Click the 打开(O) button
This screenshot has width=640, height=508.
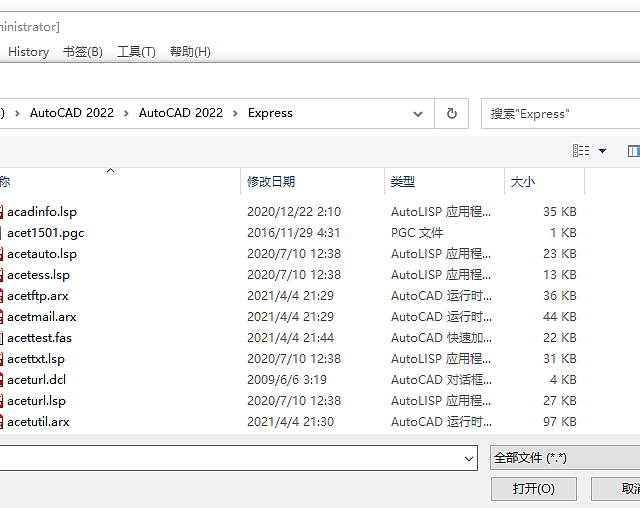[x=534, y=489]
